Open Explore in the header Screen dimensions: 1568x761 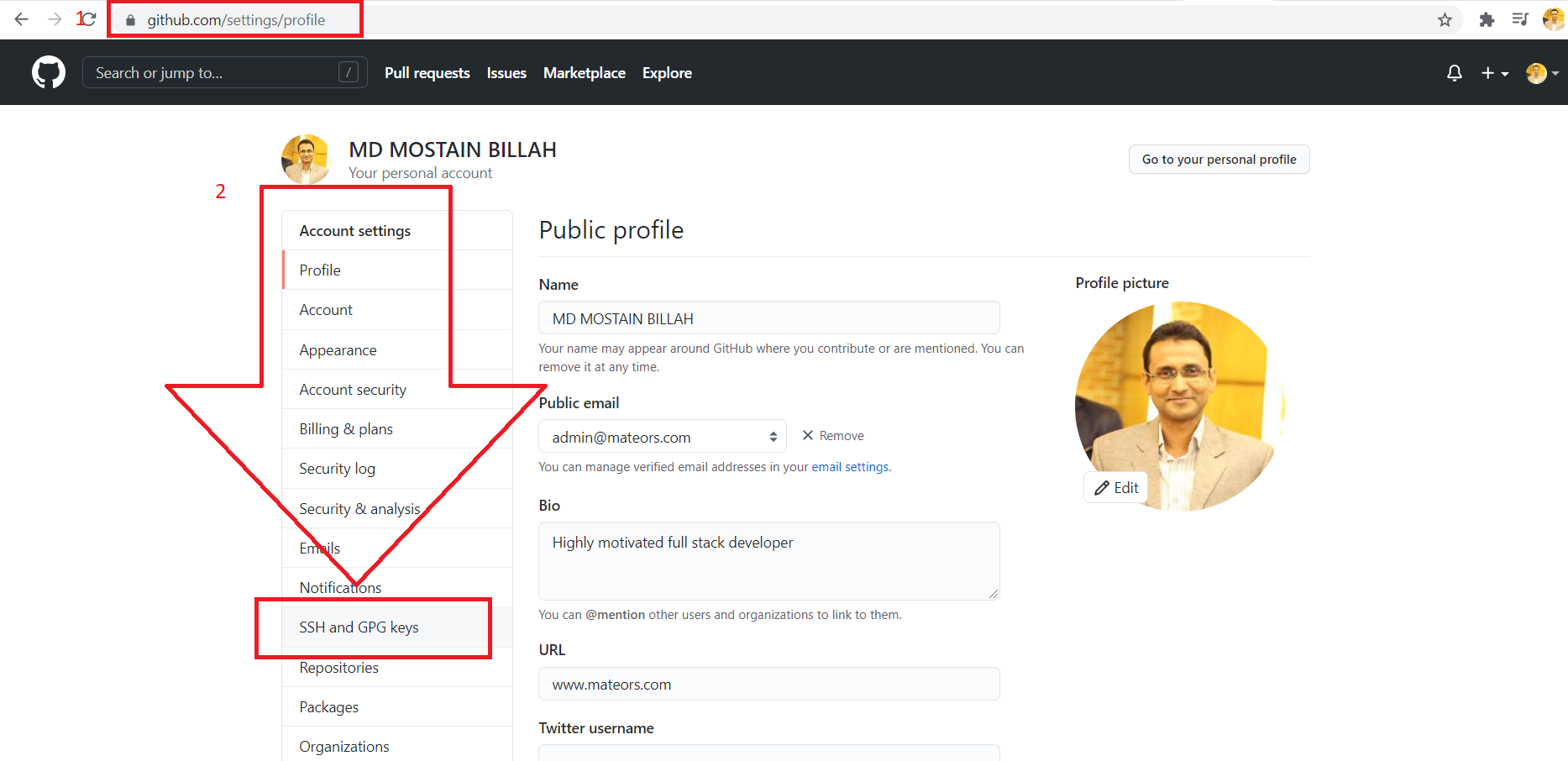667,73
